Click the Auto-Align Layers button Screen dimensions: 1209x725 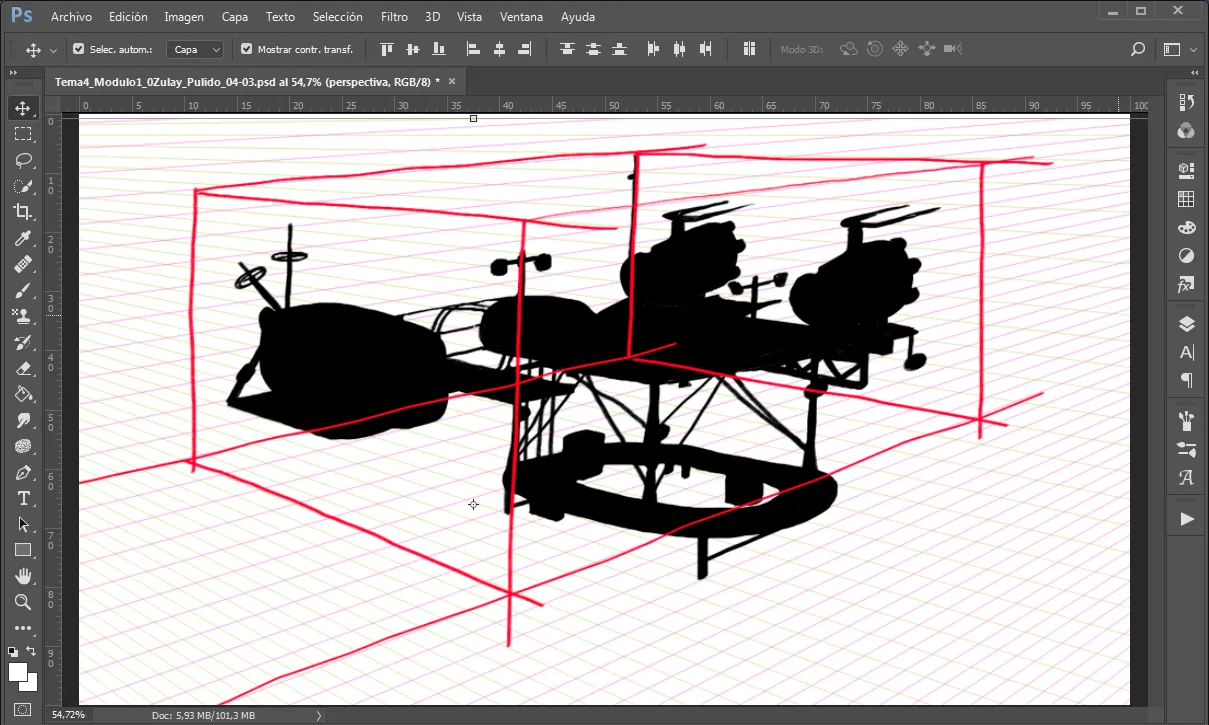[749, 49]
